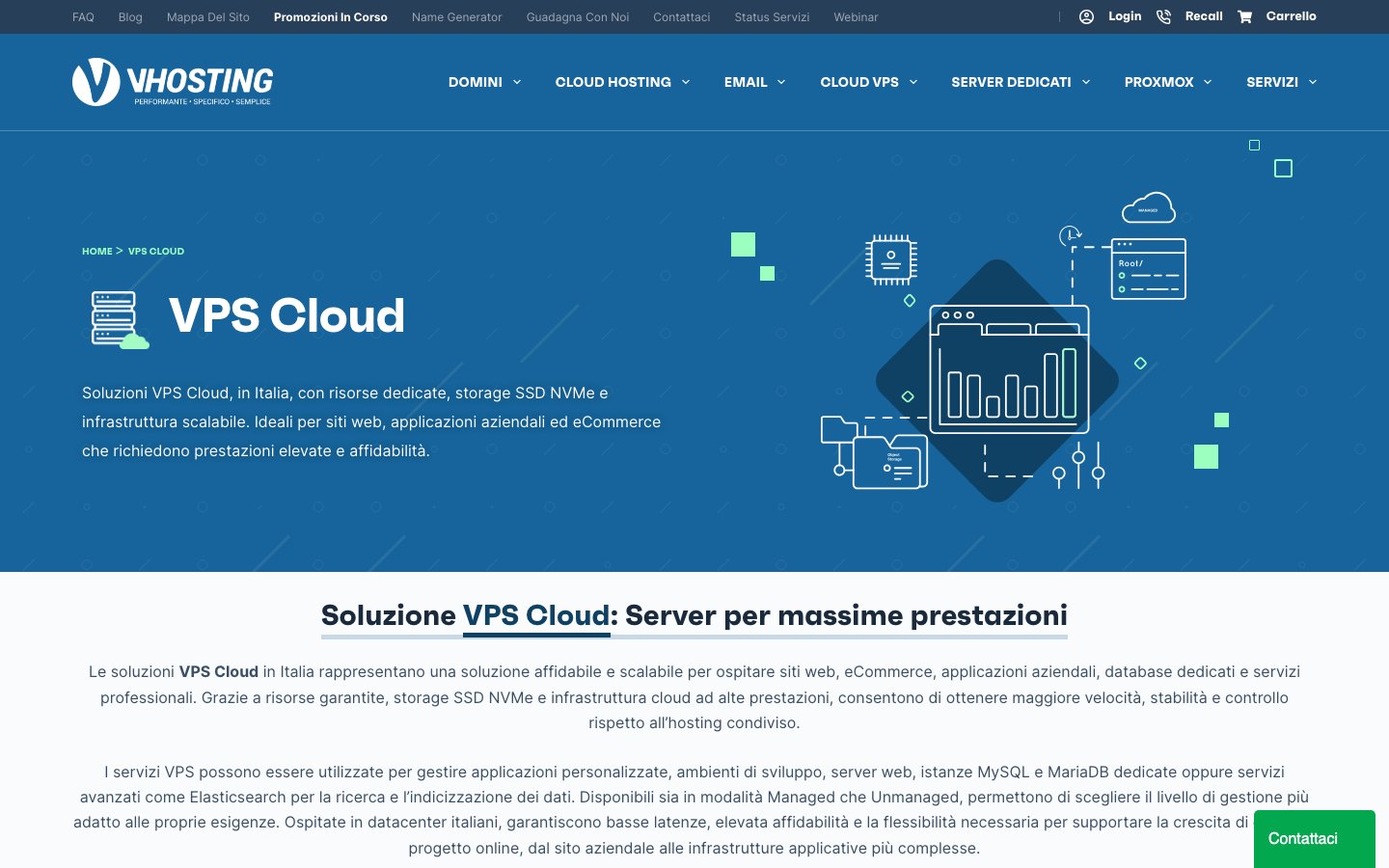The image size is (1389, 868).
Task: Click the Login user icon
Action: pyautogui.click(x=1086, y=16)
